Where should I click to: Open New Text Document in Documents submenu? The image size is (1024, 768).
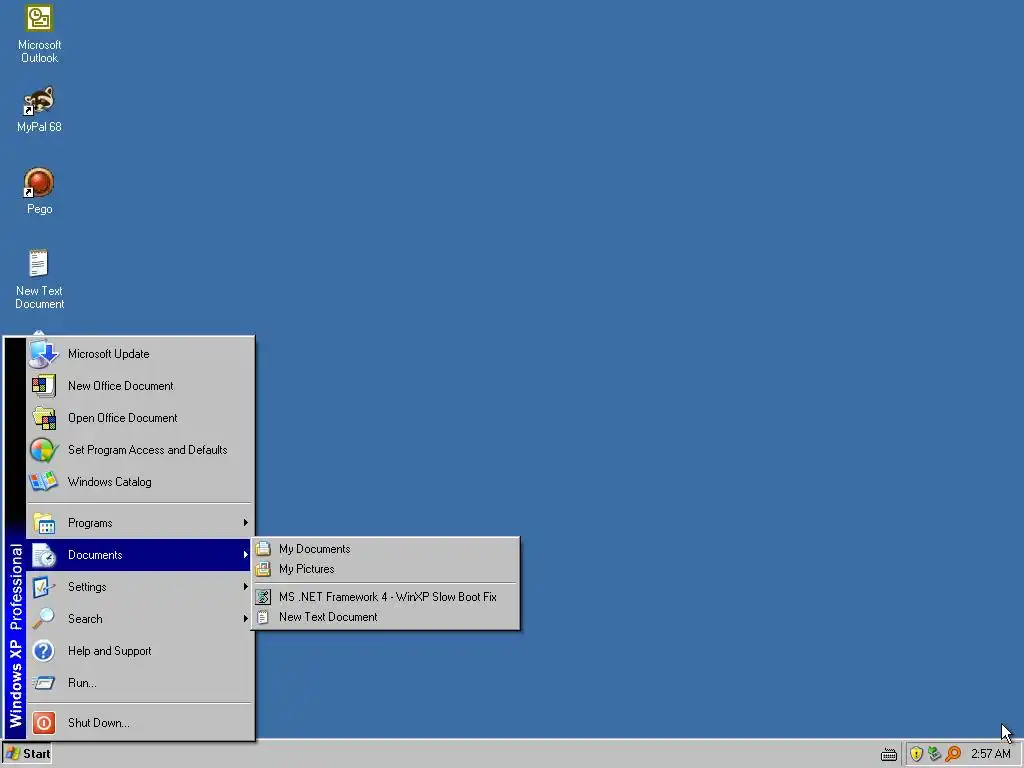386,617
